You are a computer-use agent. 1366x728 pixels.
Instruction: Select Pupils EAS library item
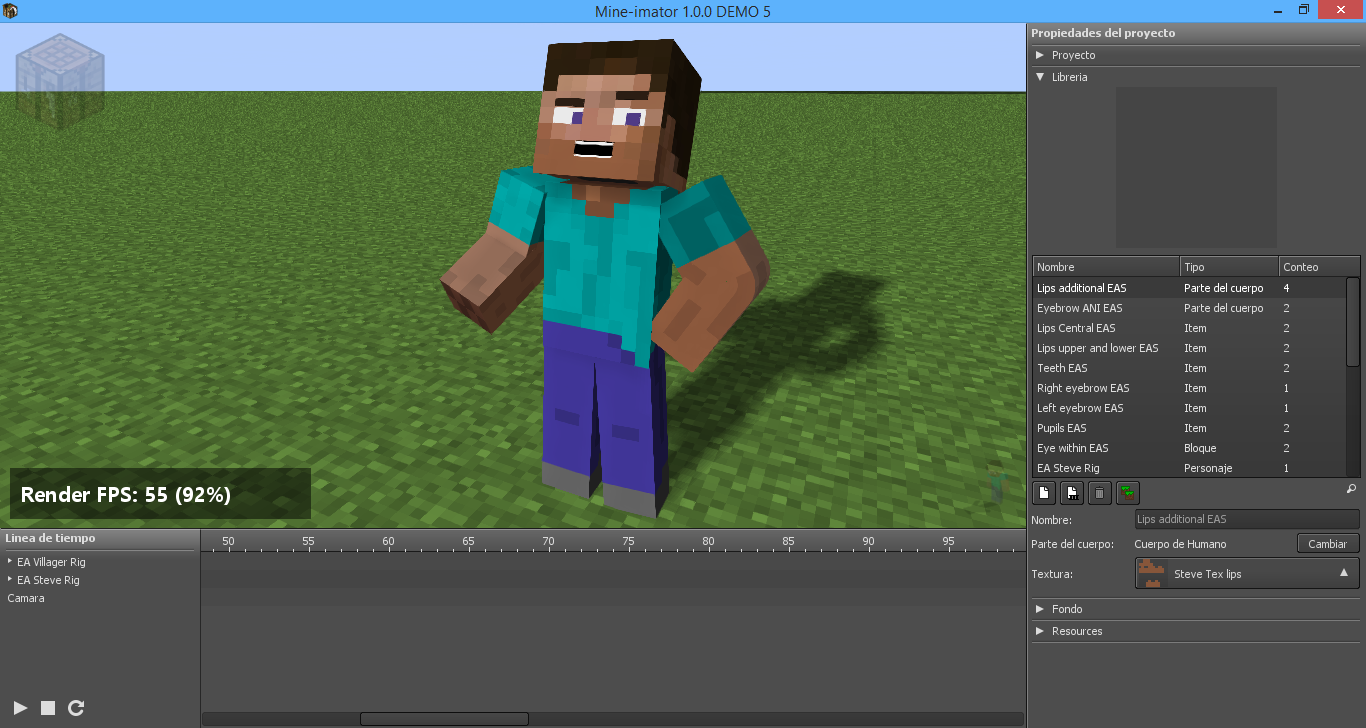1189,428
